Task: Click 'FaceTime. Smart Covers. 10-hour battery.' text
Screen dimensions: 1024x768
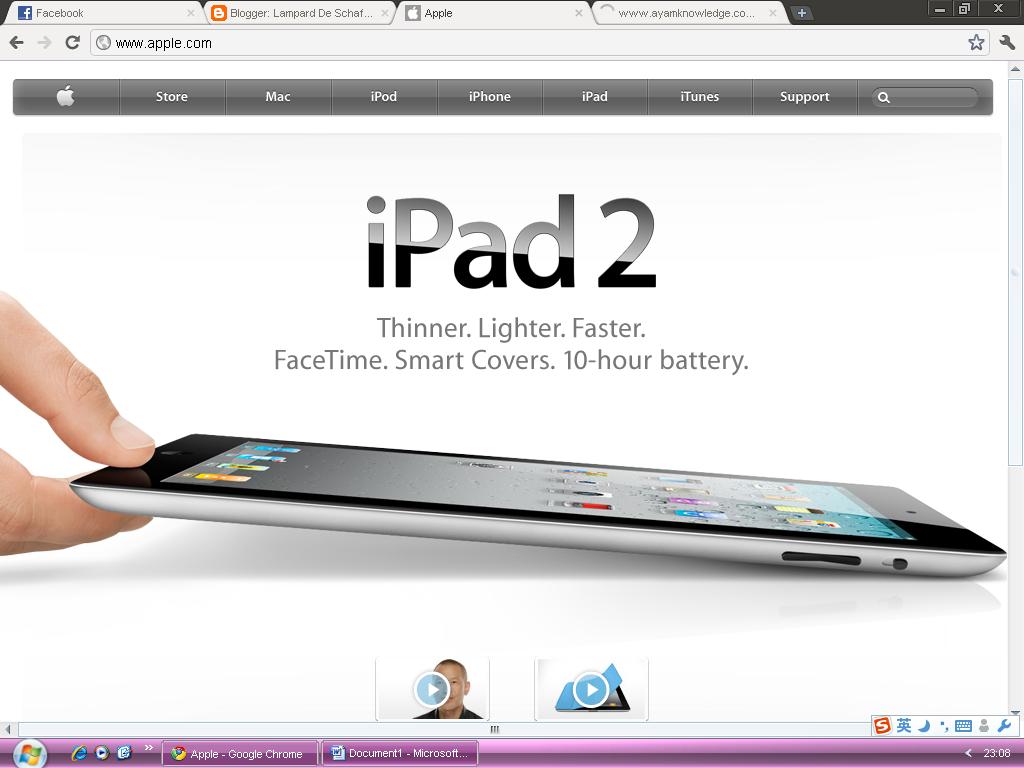Action: coord(511,360)
